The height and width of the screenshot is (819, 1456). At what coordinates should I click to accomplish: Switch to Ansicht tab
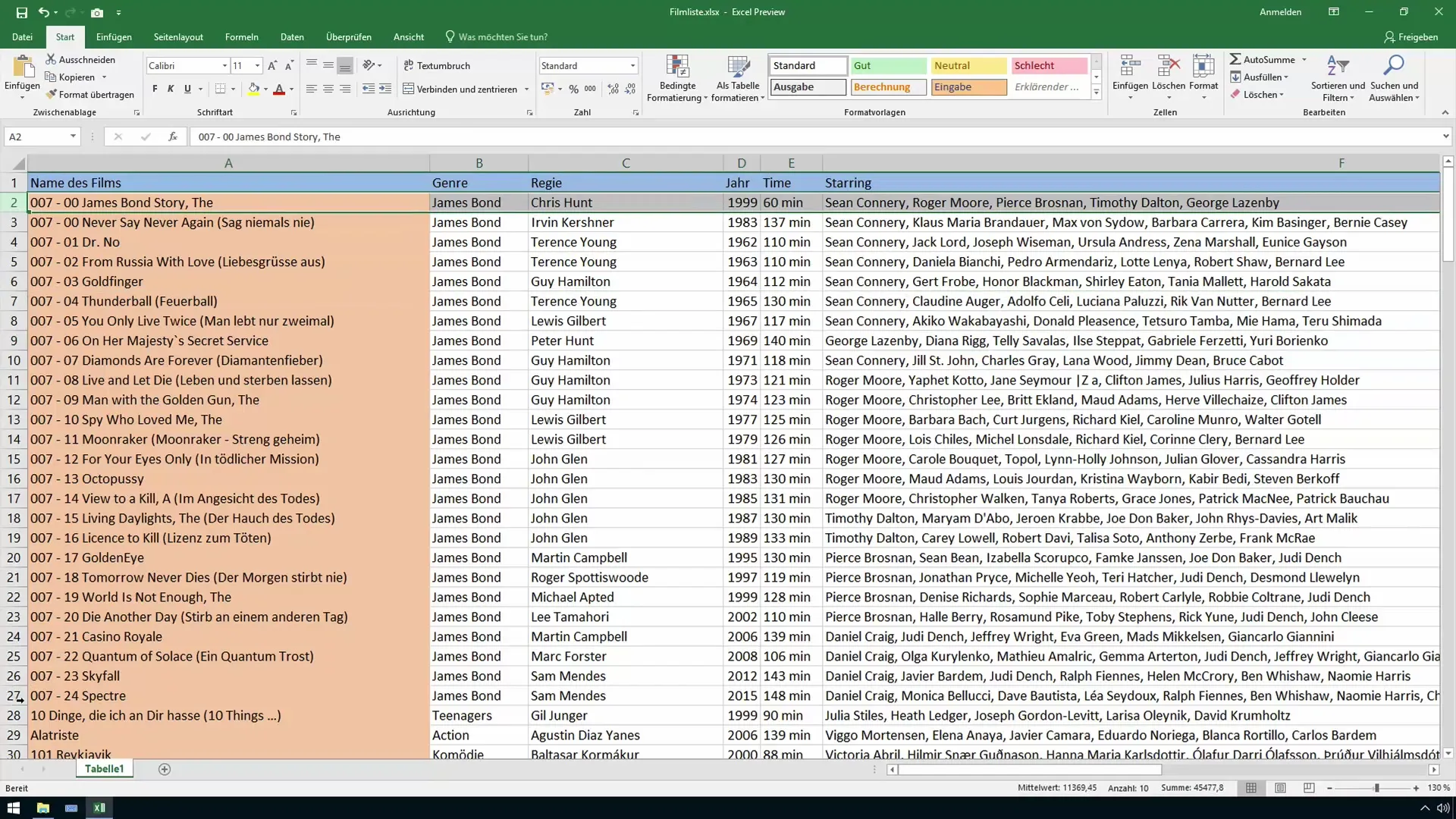point(409,36)
